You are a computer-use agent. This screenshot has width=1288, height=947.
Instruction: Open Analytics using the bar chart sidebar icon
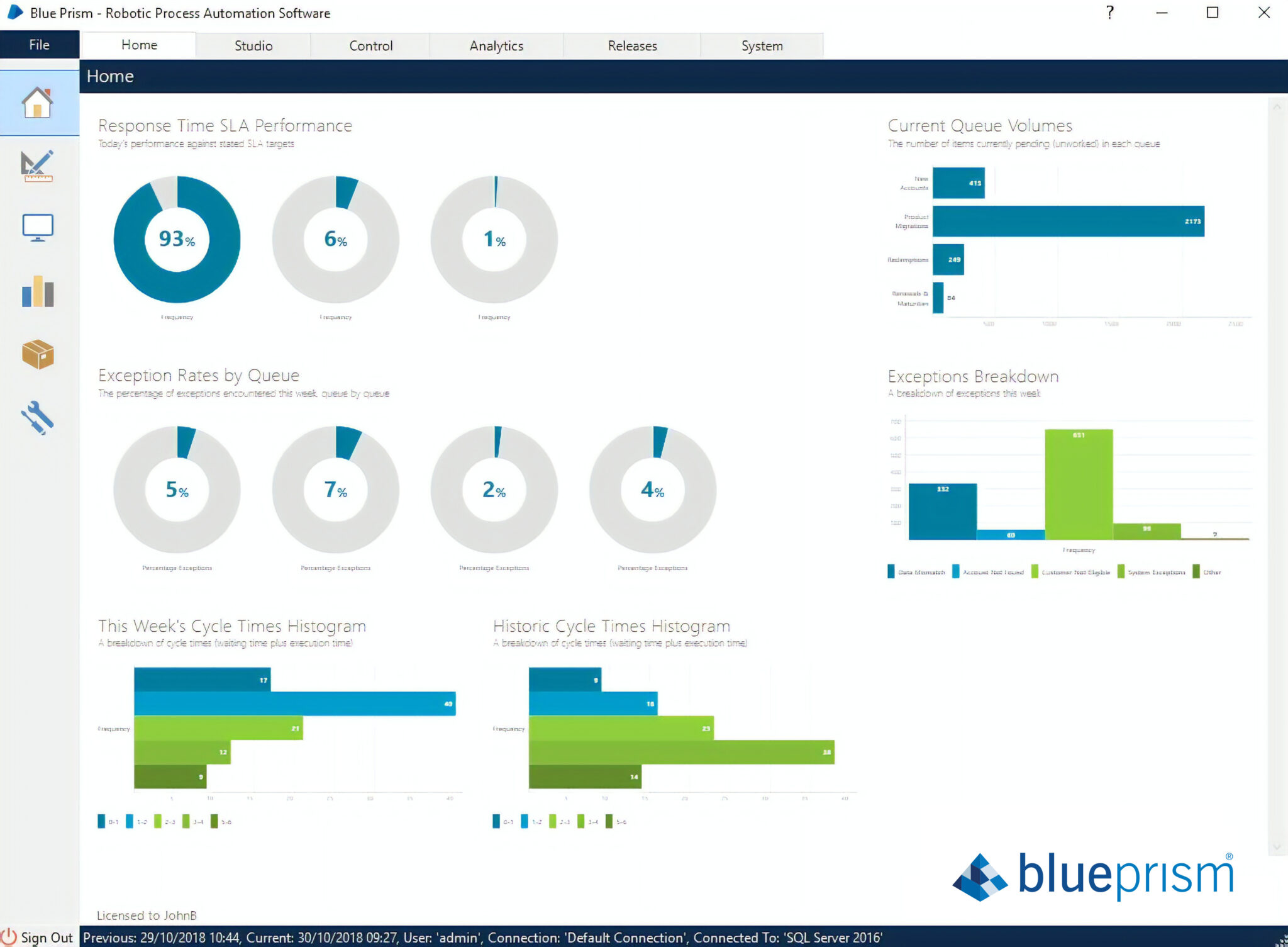(x=38, y=291)
